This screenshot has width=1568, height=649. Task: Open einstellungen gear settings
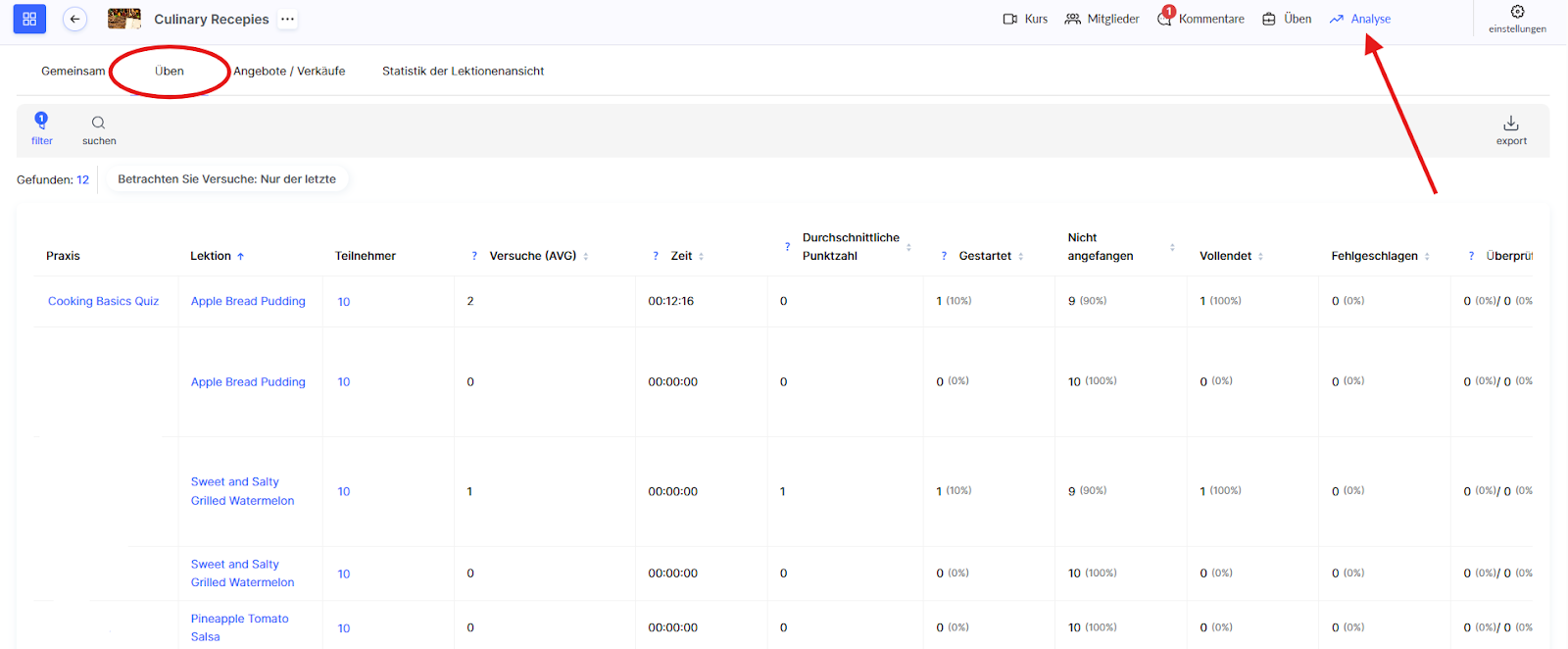tap(1516, 19)
